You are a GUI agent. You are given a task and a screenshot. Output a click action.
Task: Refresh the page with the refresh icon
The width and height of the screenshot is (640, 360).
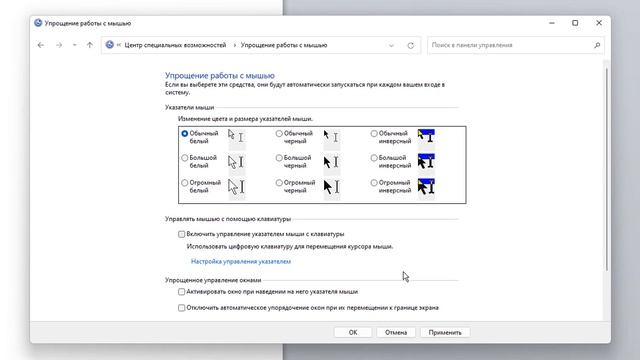point(411,45)
